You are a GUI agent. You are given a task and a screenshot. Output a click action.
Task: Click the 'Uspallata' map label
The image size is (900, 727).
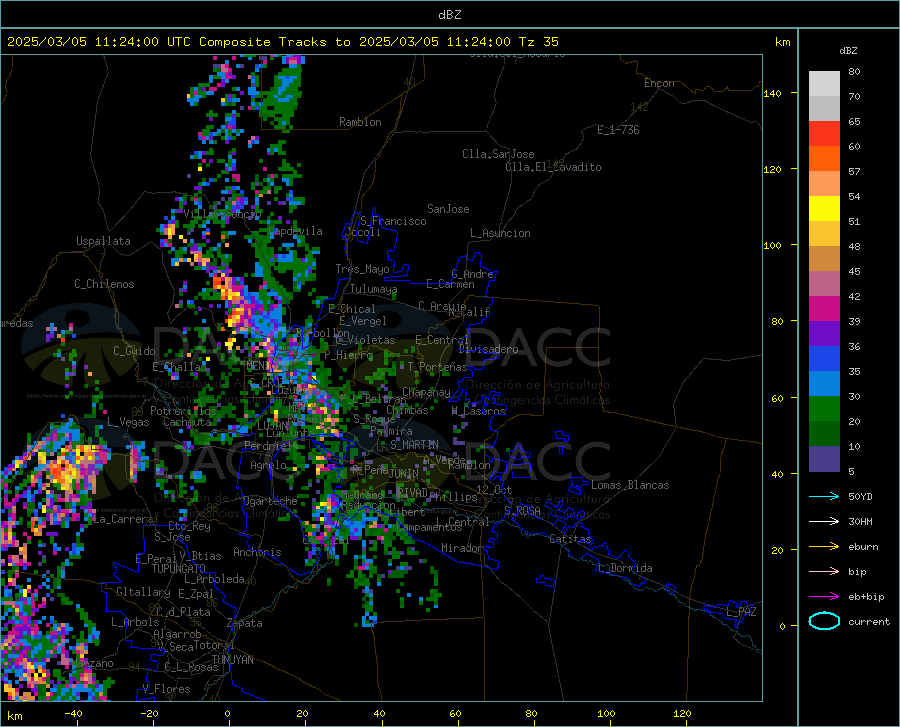(x=103, y=241)
